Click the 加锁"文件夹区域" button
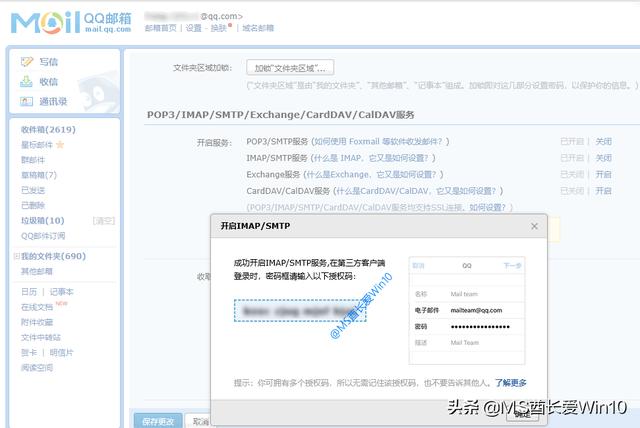The height and width of the screenshot is (428, 640). pos(290,68)
